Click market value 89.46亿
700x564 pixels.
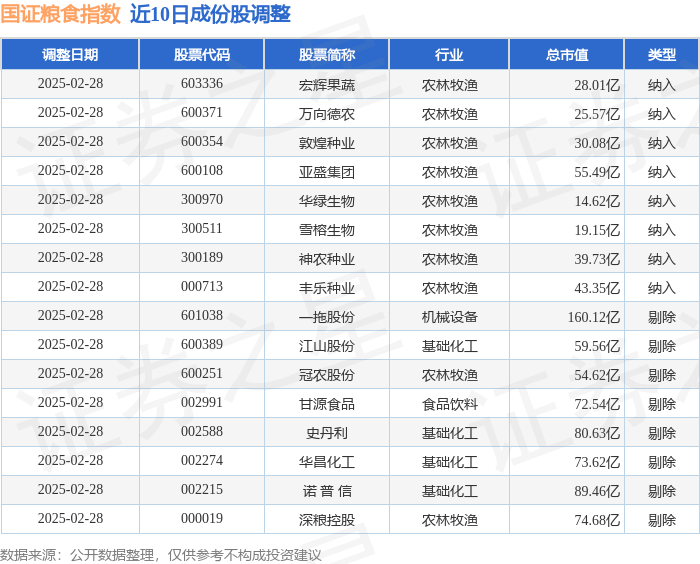597,491
